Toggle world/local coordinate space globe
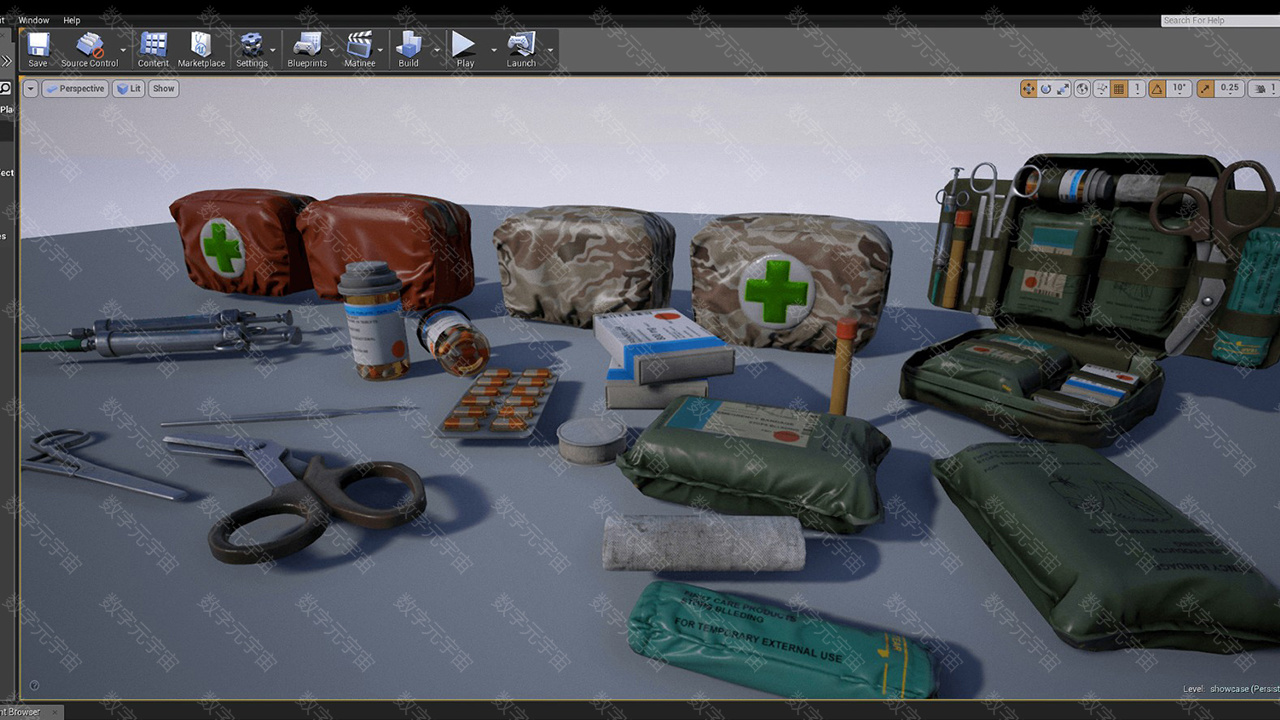 (x=1082, y=89)
